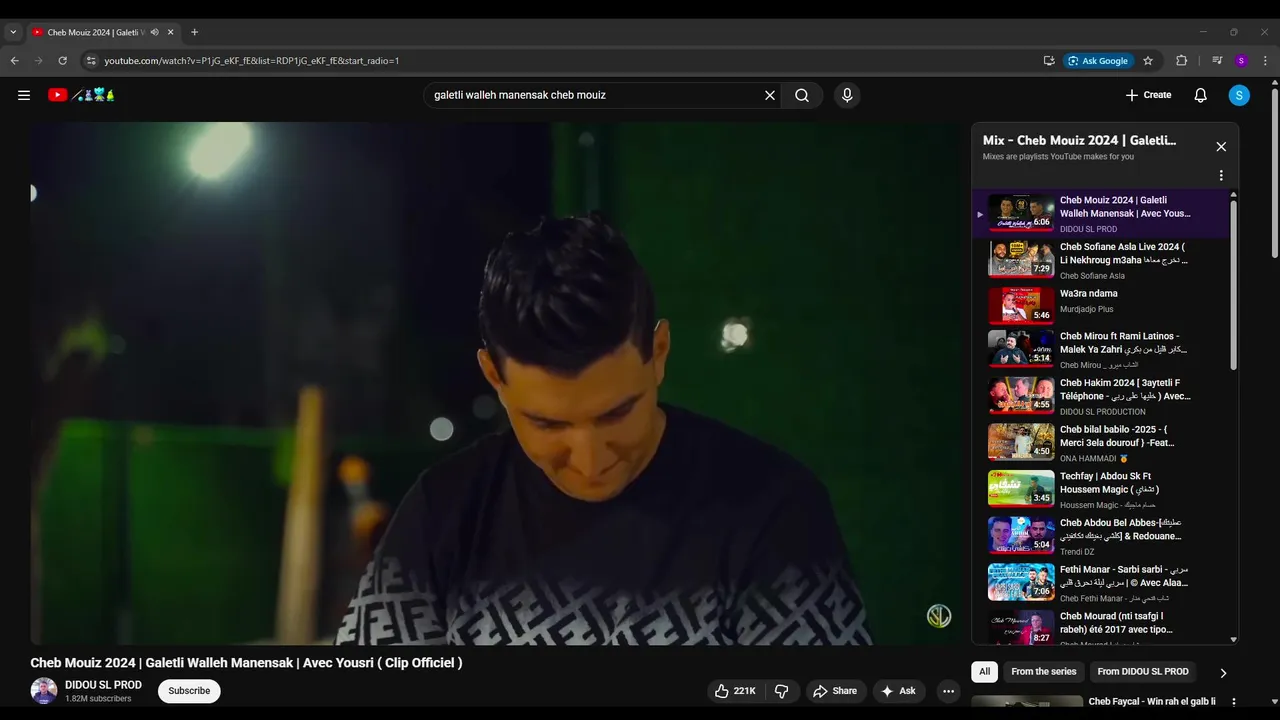Click the address bar URL
The height and width of the screenshot is (720, 1280).
tap(252, 61)
